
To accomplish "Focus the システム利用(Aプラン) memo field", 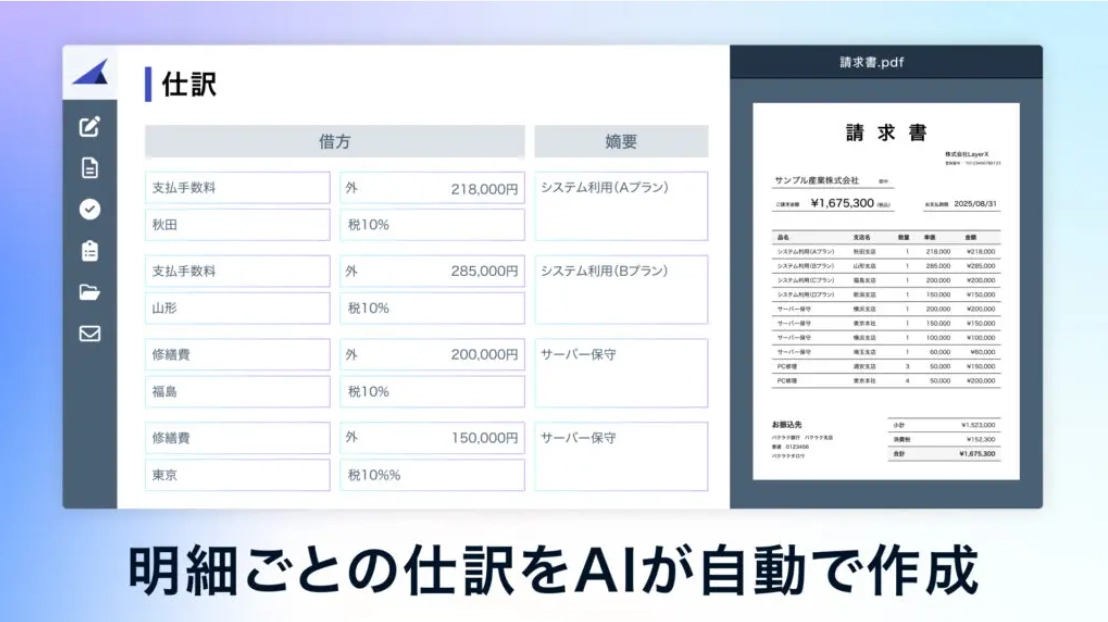I will [621, 206].
